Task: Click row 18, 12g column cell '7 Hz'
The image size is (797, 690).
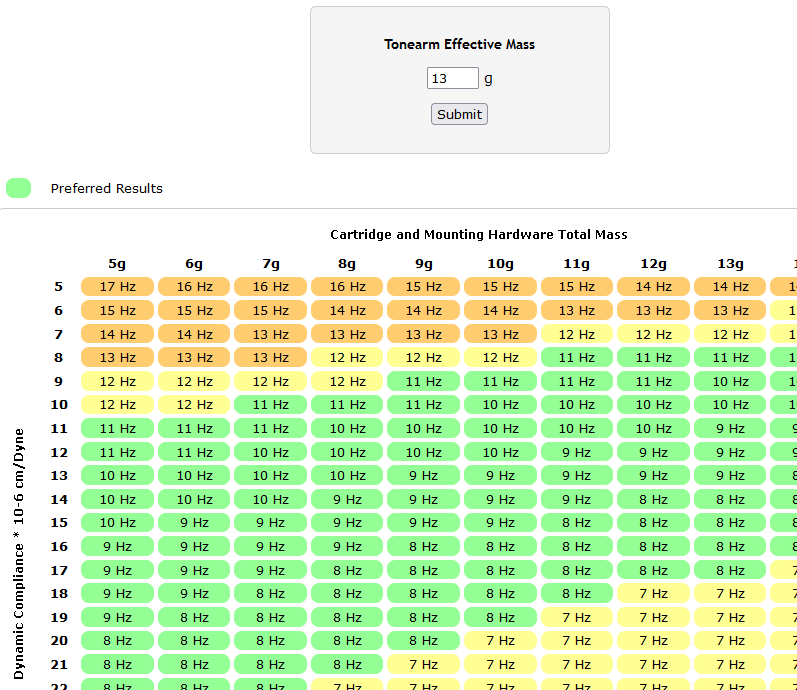Action: (x=653, y=593)
